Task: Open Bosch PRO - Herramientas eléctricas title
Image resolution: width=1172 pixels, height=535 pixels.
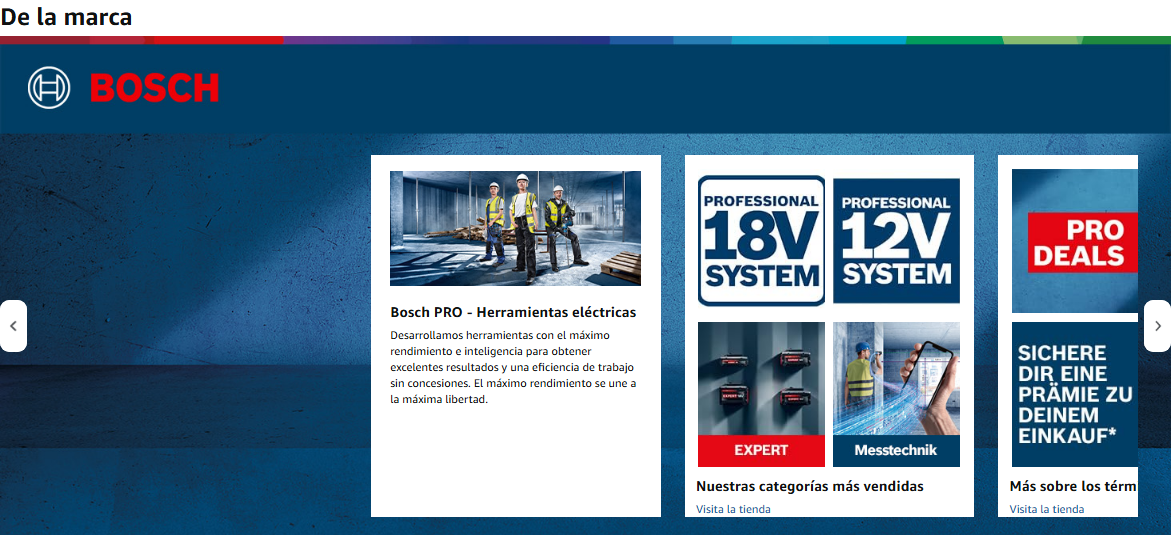Action: 513,312
